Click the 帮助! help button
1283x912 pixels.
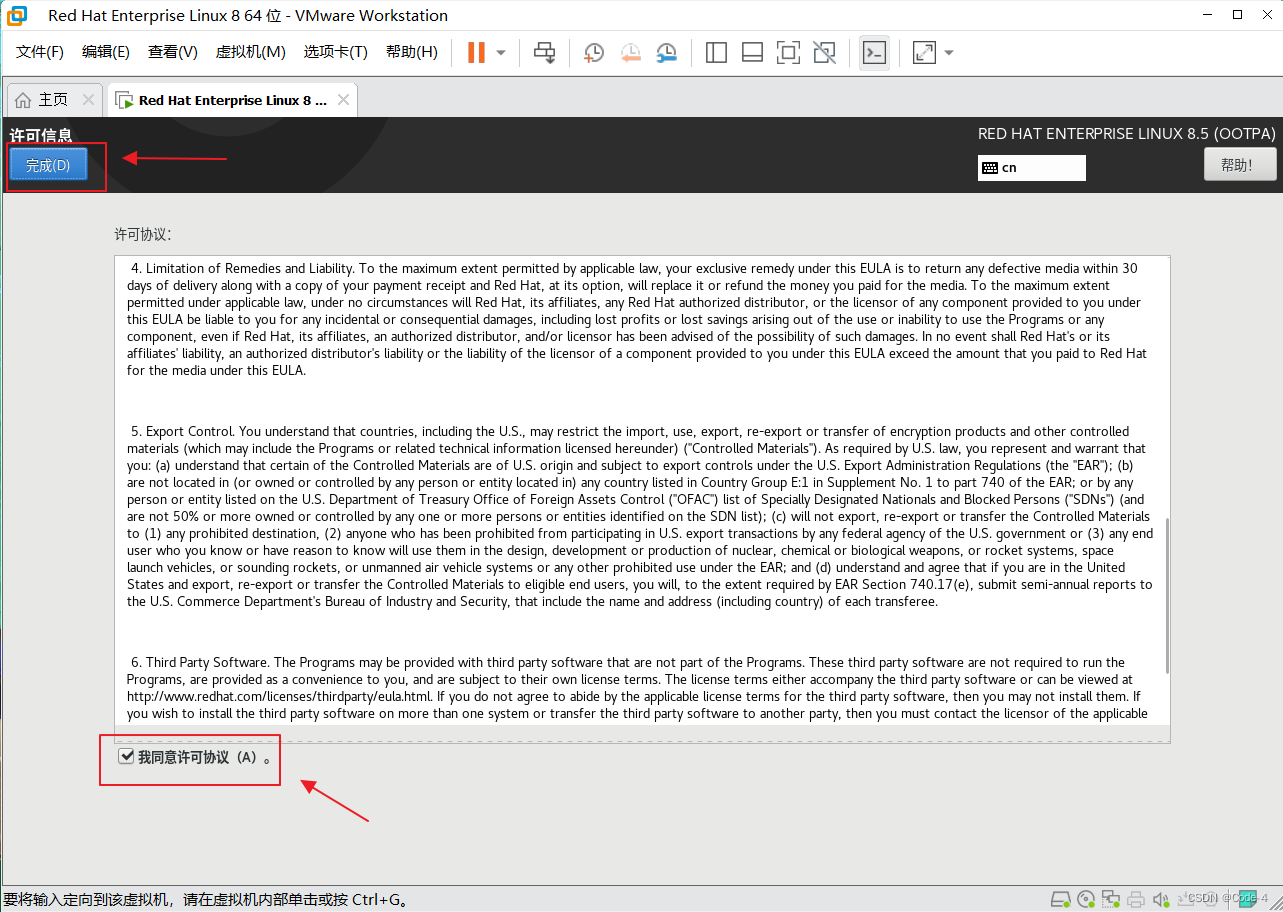pyautogui.click(x=1240, y=165)
